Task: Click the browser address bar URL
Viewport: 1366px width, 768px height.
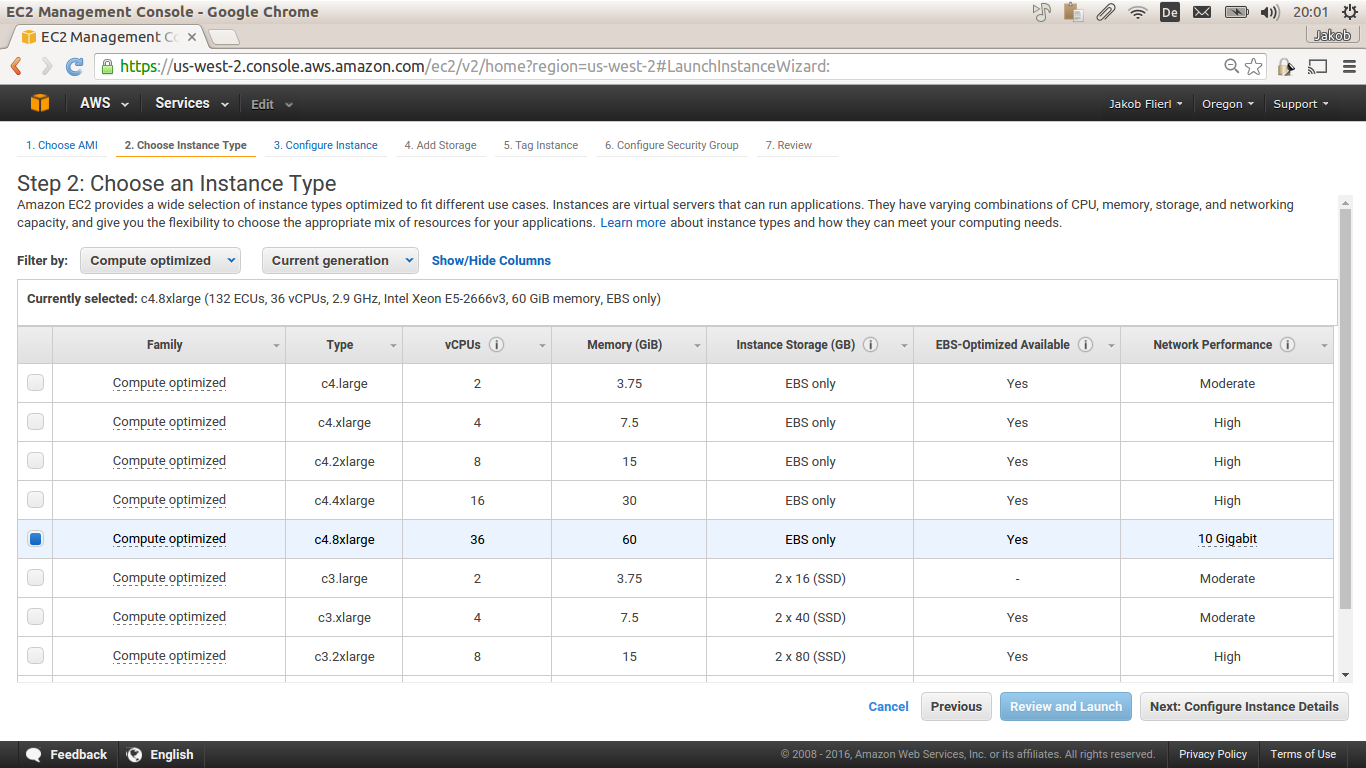Action: coord(475,67)
